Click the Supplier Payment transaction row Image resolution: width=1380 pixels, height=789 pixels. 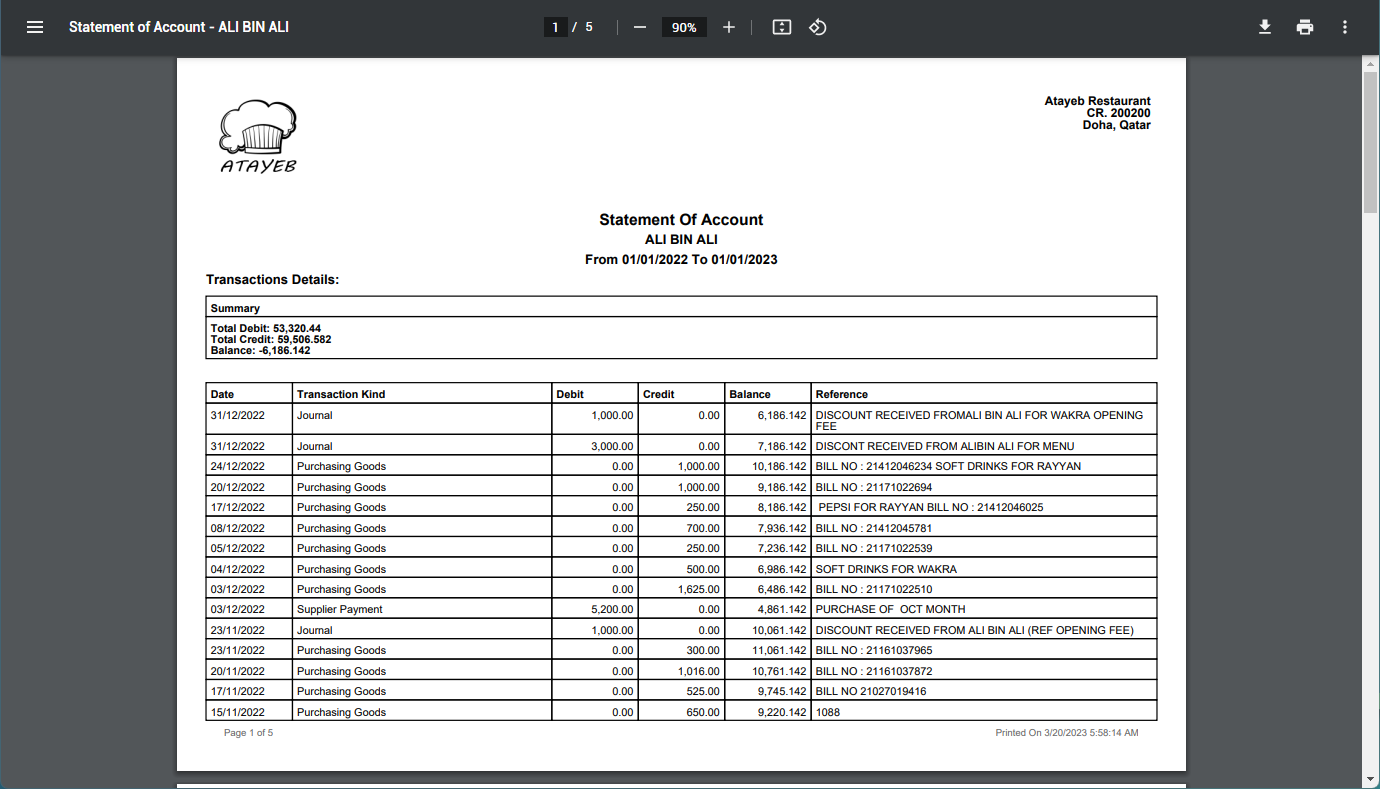coord(340,609)
